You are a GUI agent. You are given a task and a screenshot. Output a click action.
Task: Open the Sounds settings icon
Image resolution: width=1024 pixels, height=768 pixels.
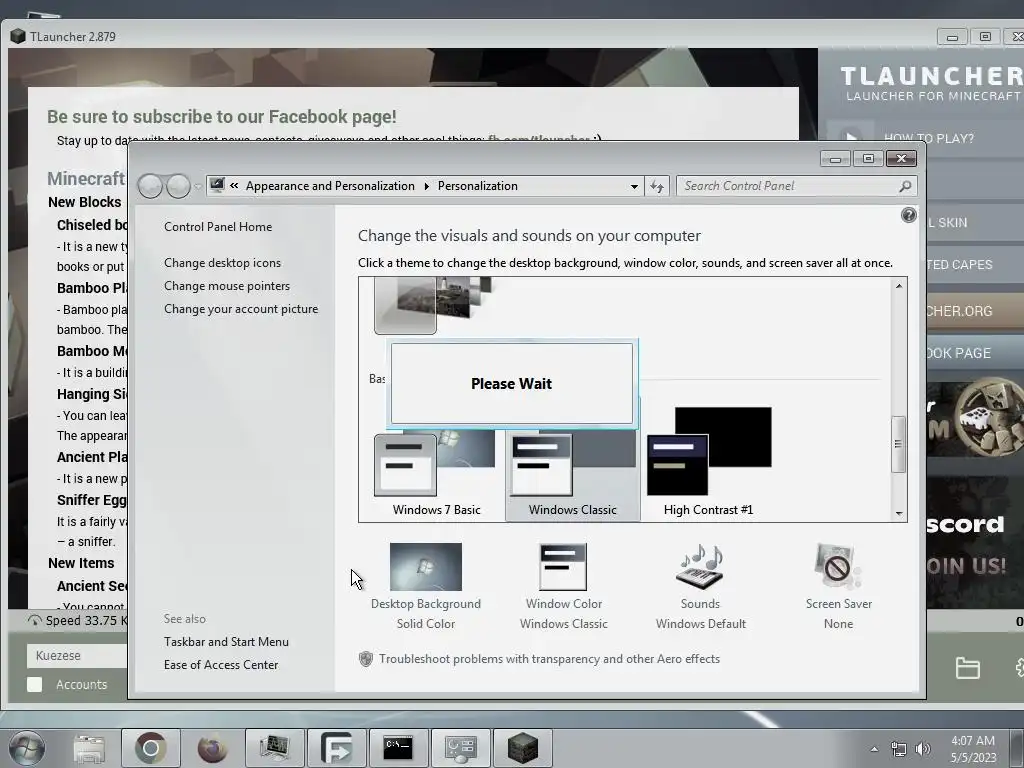point(700,567)
